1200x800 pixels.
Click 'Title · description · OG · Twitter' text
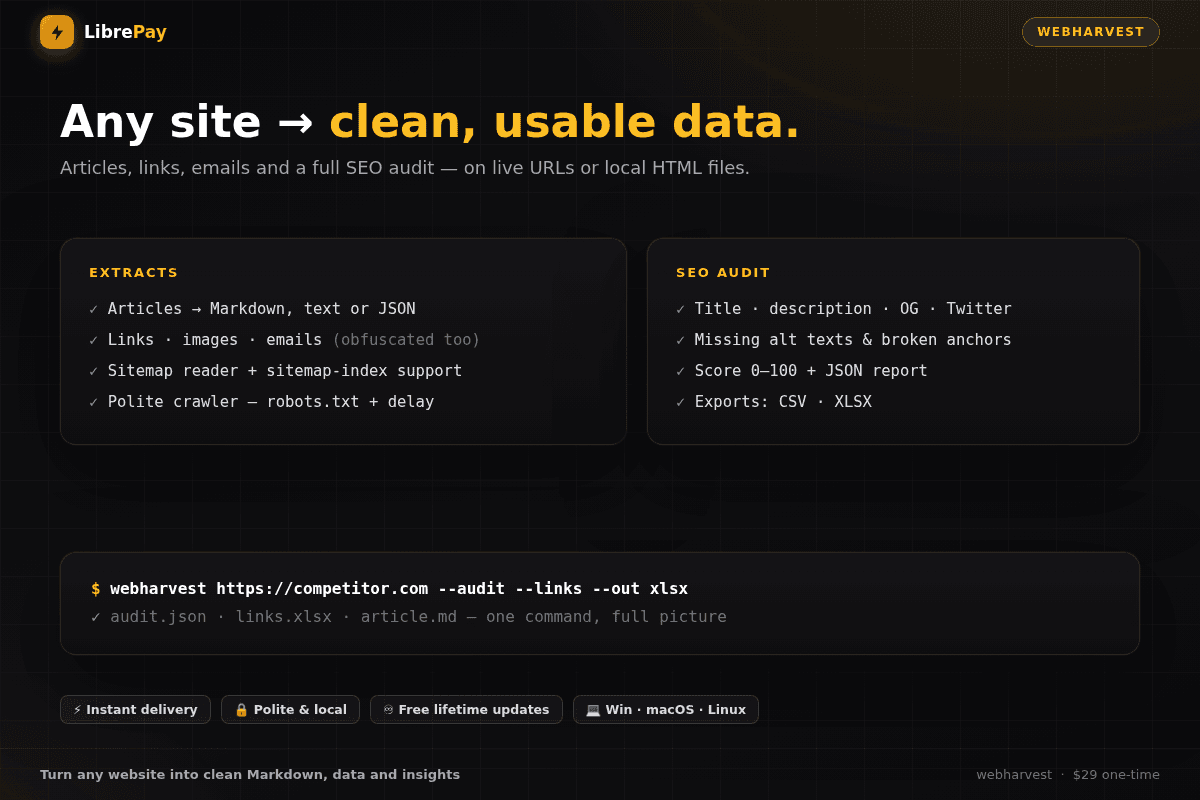853,309
